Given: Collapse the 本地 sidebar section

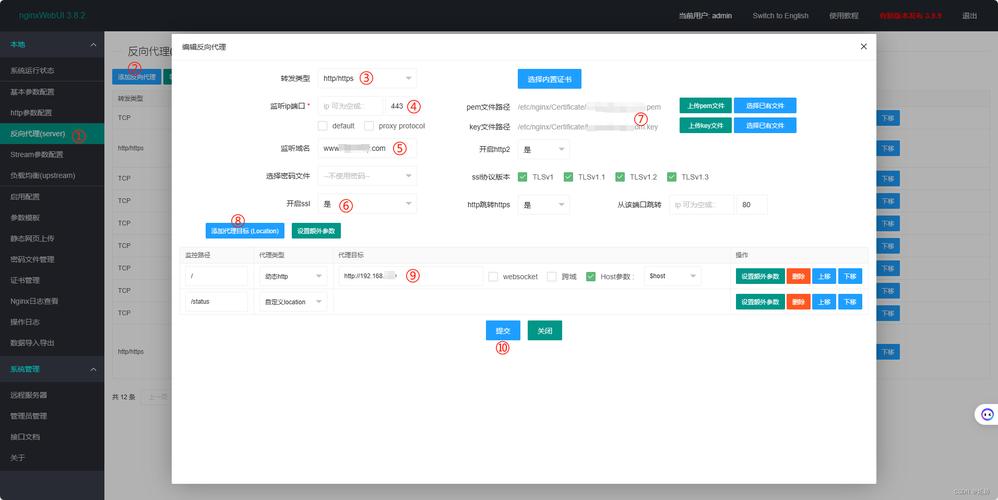Looking at the screenshot, I should click(93, 45).
